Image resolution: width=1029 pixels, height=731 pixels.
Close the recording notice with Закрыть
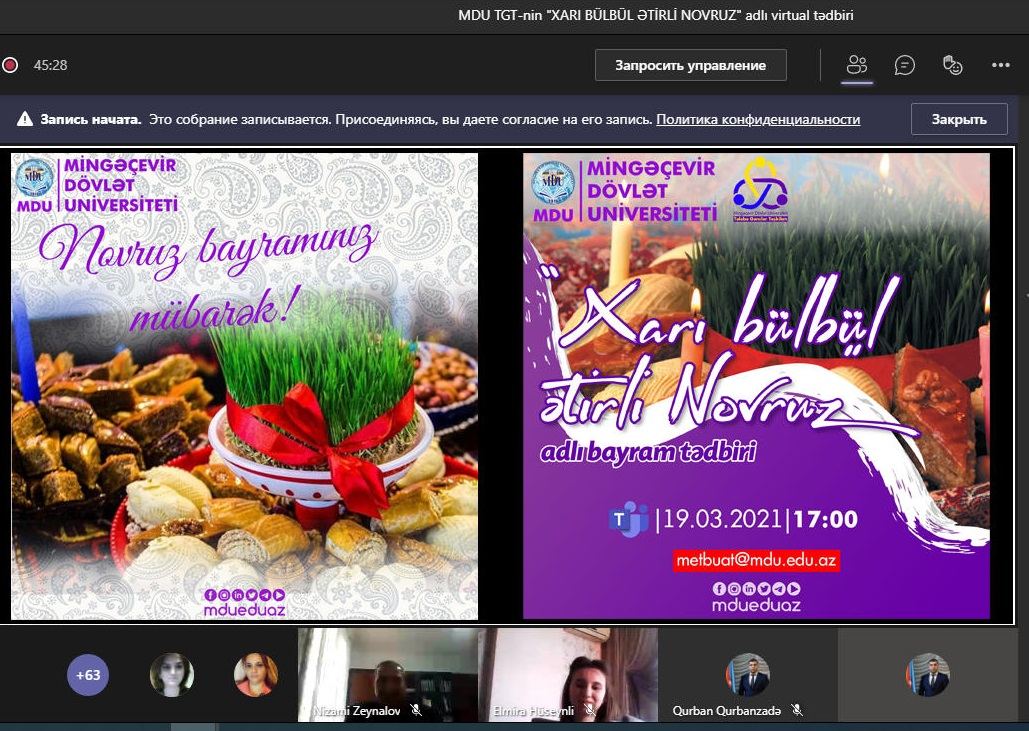[x=958, y=119]
